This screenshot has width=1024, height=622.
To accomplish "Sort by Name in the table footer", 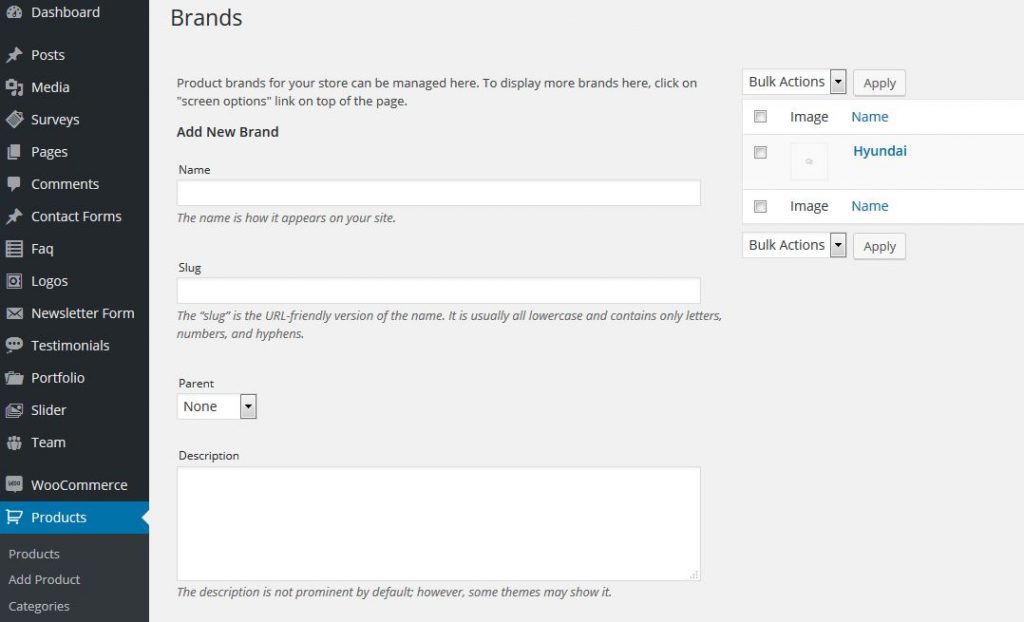I will pos(869,206).
